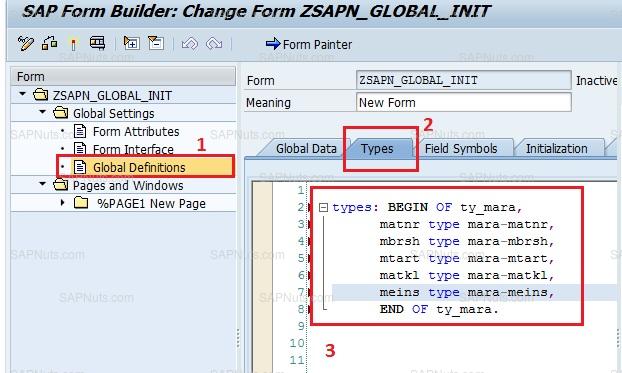Click the Display/Change pencil icon

coord(26,43)
